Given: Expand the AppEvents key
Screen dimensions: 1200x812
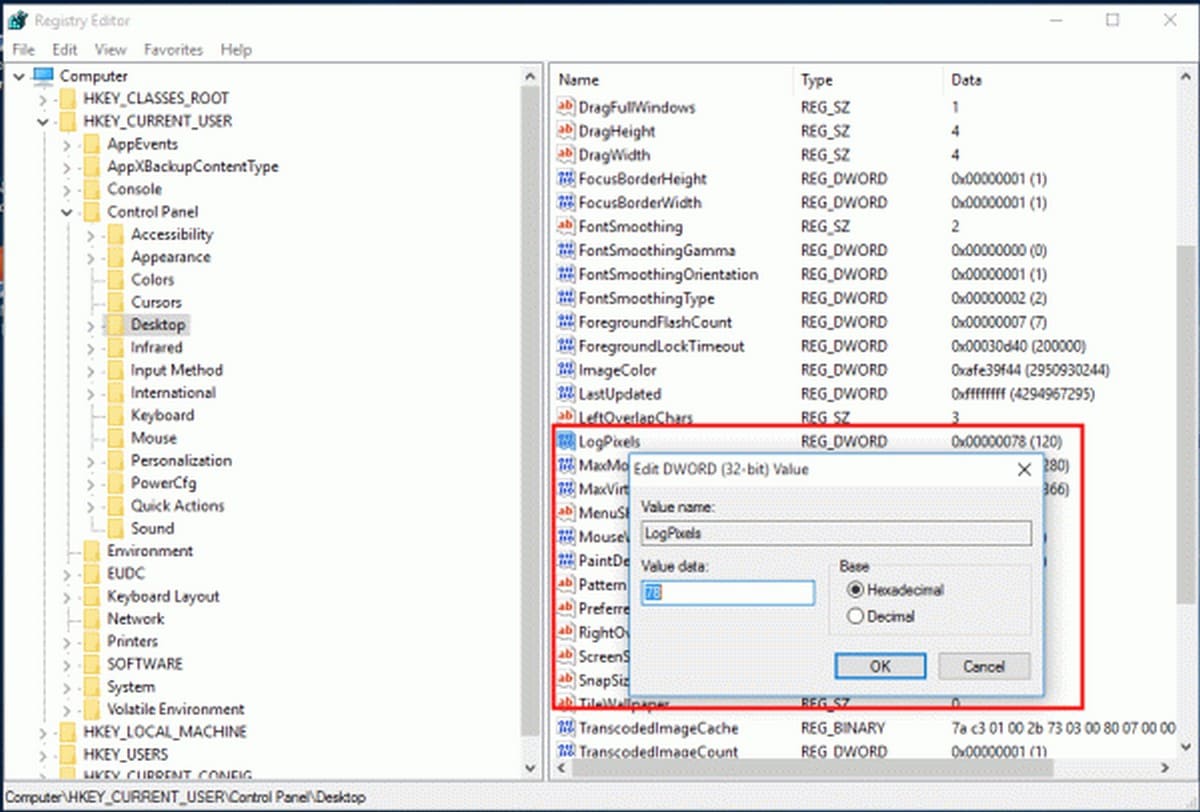Looking at the screenshot, I should point(66,144).
